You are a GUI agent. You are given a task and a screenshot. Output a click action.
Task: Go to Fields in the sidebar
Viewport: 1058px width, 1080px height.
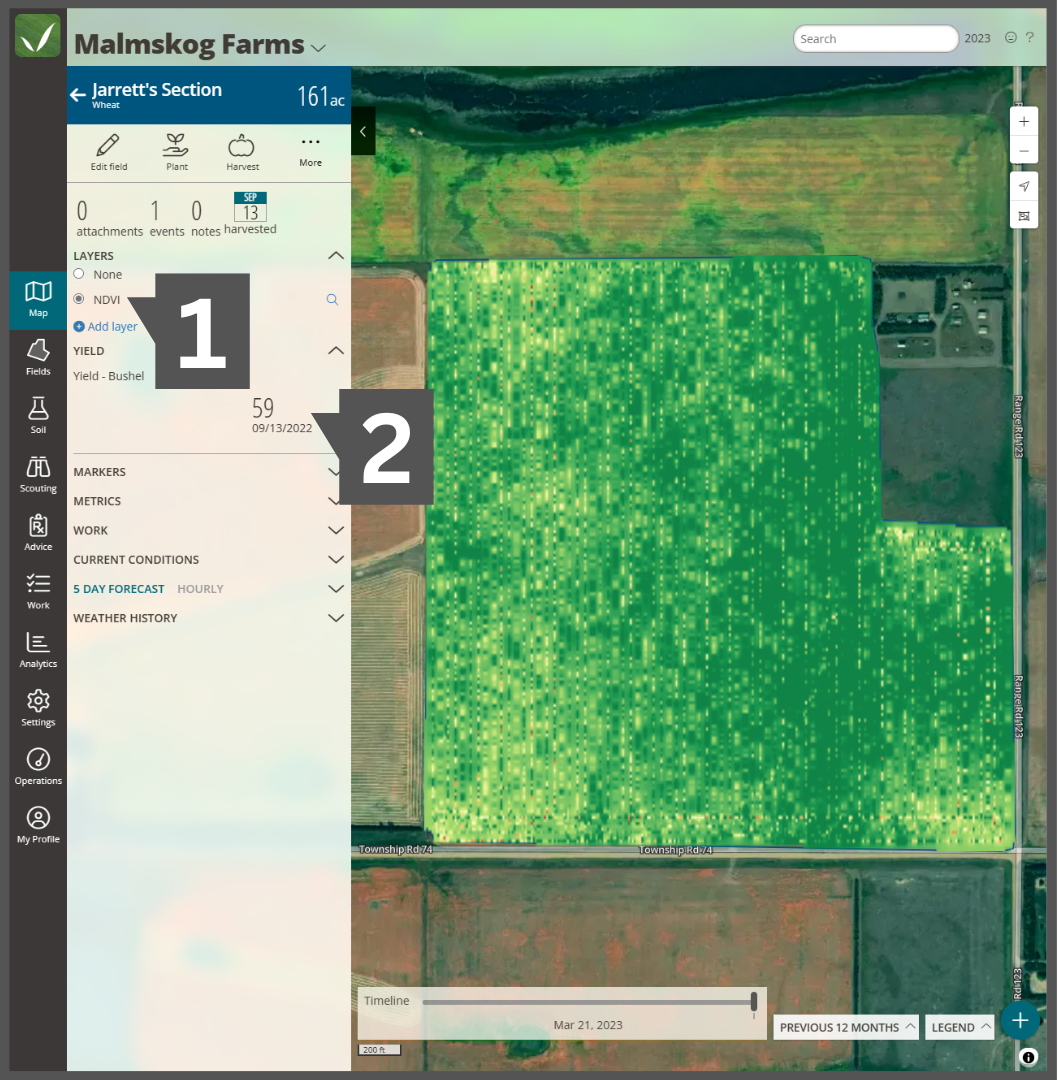pyautogui.click(x=38, y=357)
